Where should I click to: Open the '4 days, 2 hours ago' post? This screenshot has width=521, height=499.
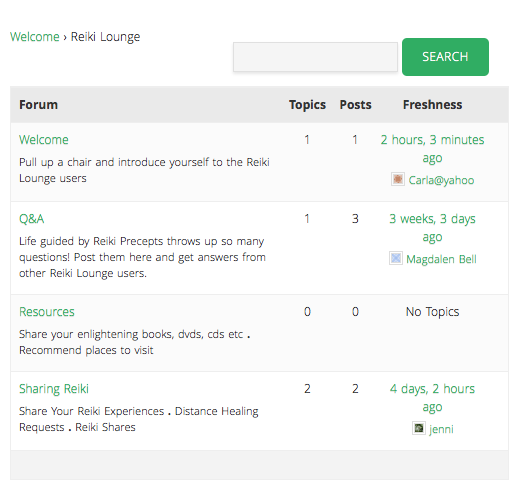point(432,398)
